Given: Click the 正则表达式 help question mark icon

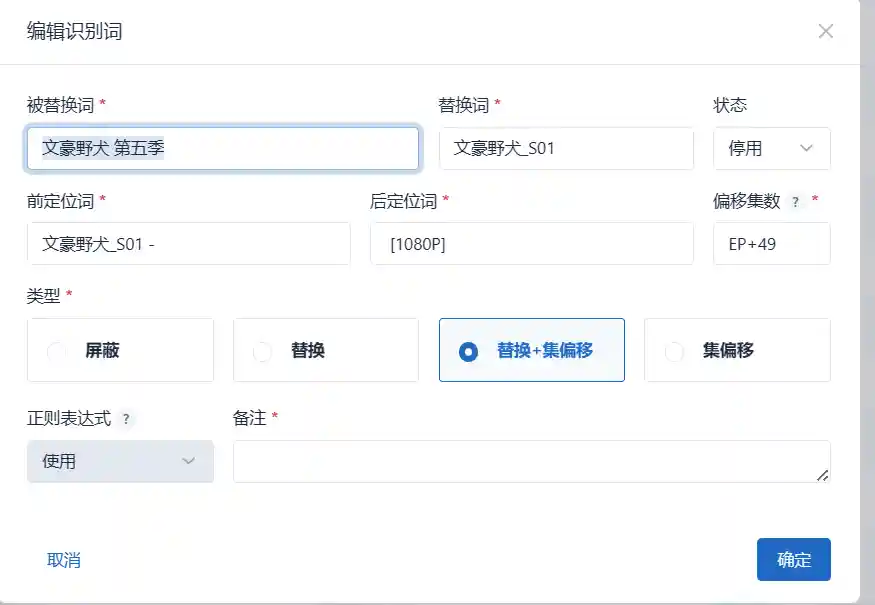Looking at the screenshot, I should click(126, 419).
